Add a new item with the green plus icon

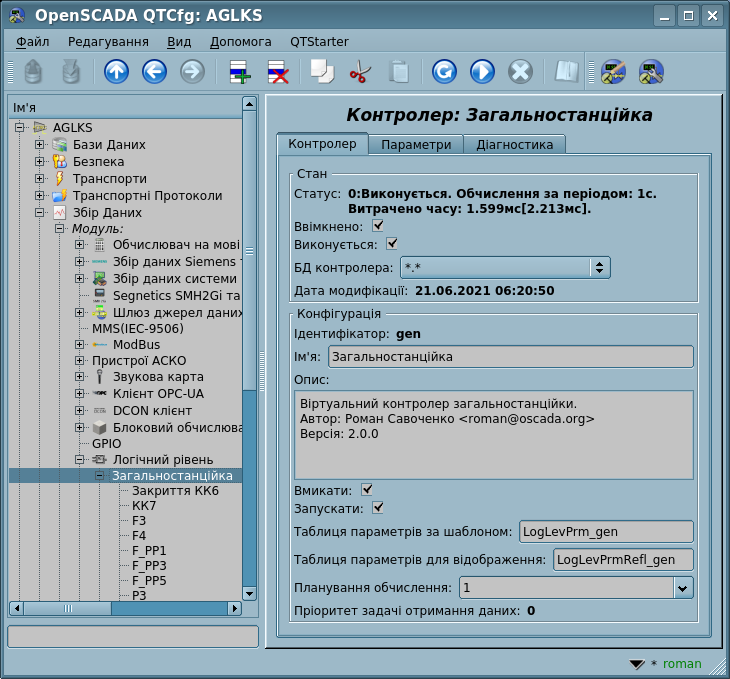(240, 72)
